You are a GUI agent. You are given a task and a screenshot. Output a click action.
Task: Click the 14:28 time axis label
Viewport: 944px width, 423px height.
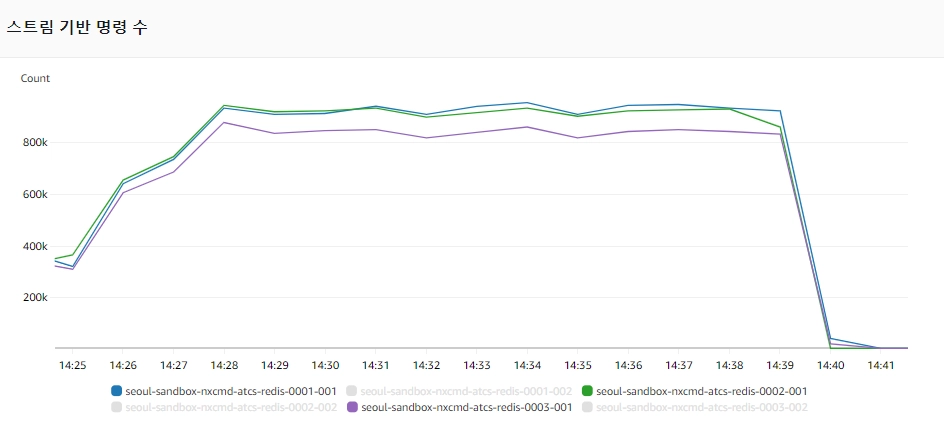(224, 365)
